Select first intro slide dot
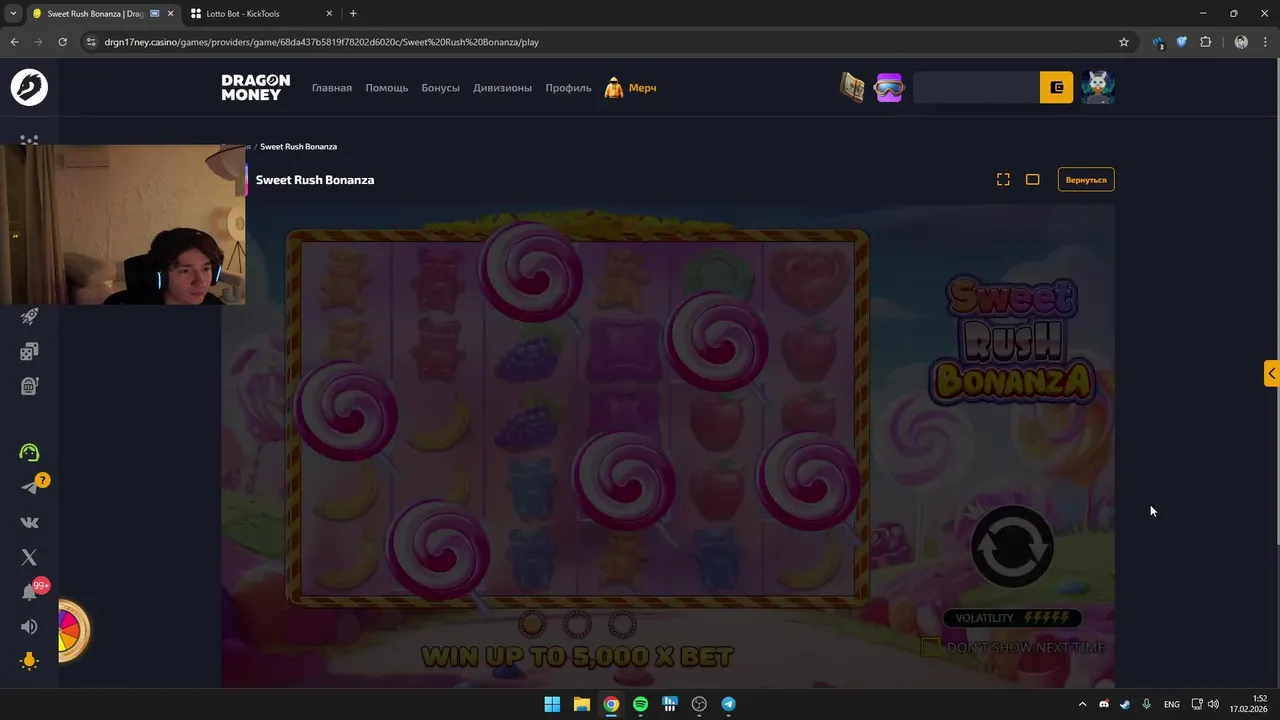The image size is (1280, 720). [x=532, y=625]
